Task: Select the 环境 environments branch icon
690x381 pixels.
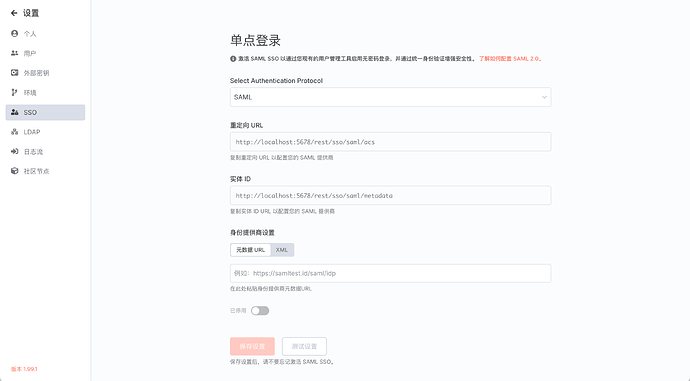Action: tap(15, 92)
